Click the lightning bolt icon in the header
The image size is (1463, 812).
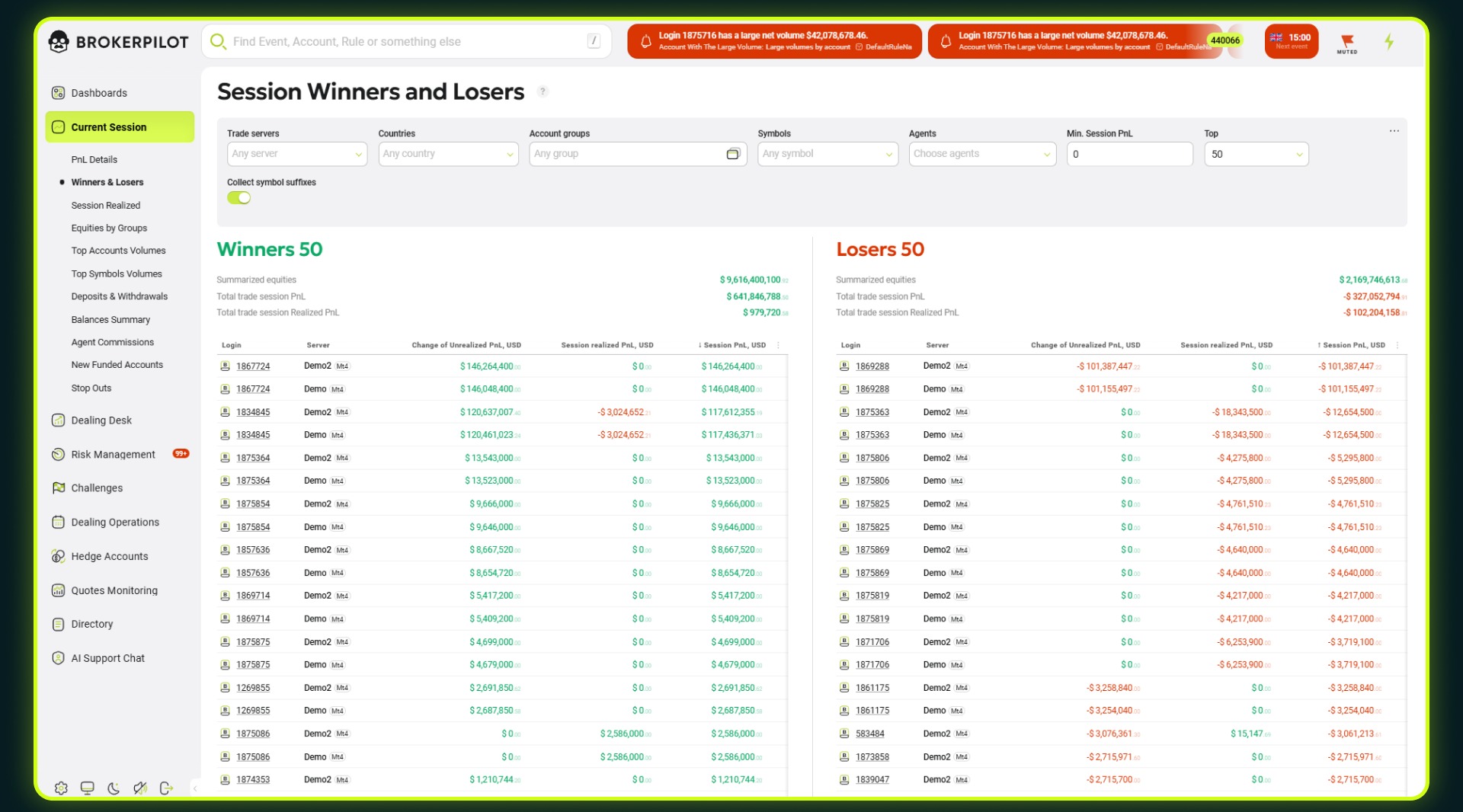coord(1390,42)
